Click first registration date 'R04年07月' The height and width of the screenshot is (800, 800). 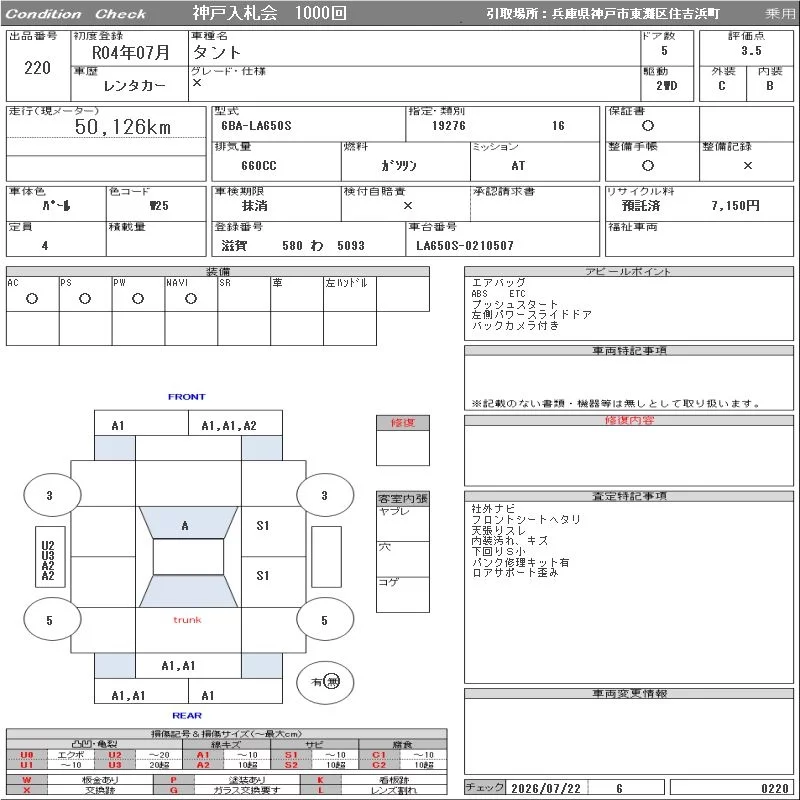pos(130,53)
